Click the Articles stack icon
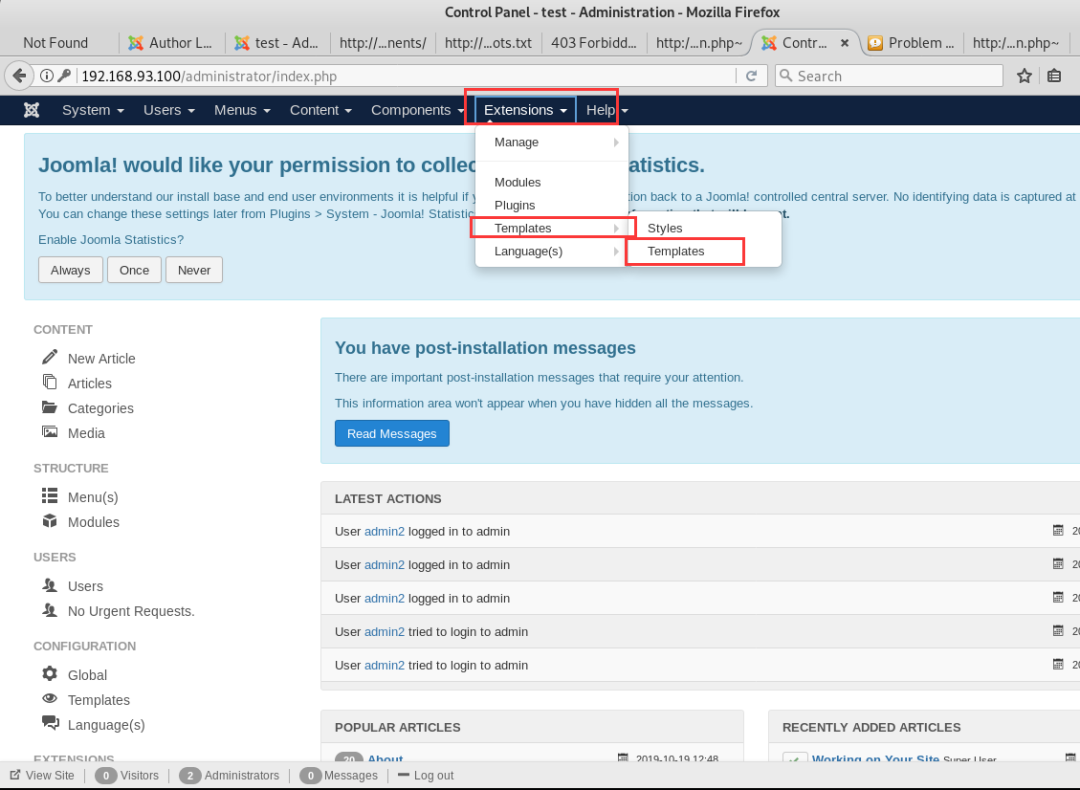 point(50,382)
